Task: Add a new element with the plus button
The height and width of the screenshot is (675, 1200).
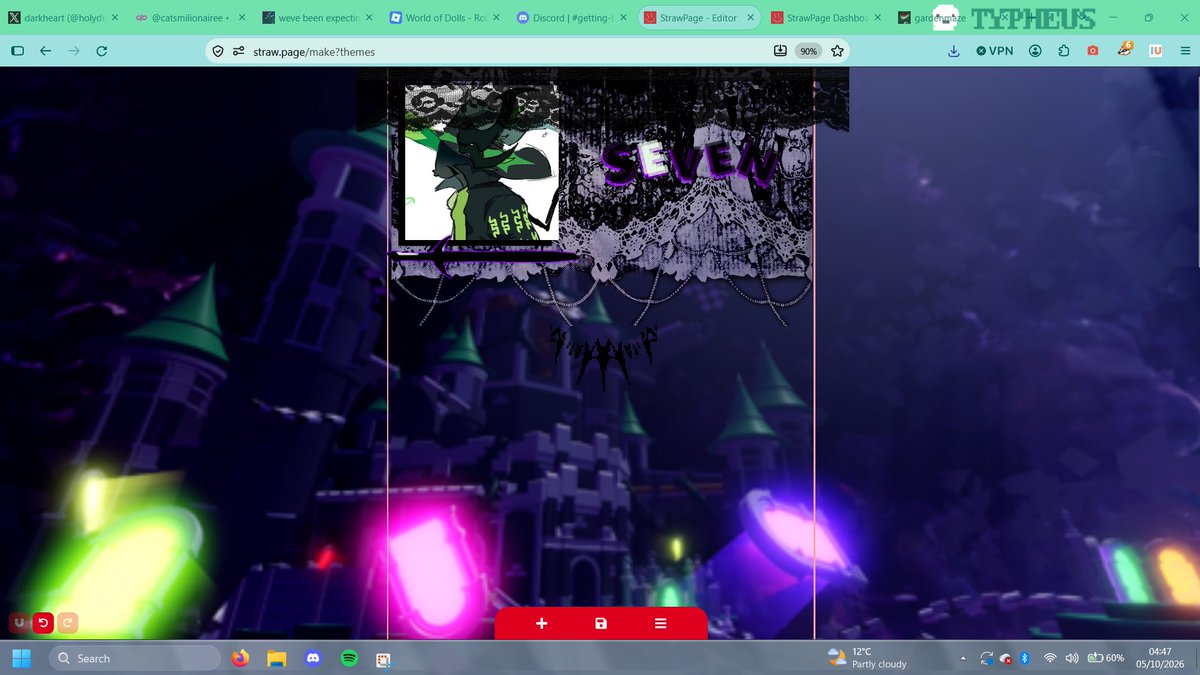Action: (541, 624)
